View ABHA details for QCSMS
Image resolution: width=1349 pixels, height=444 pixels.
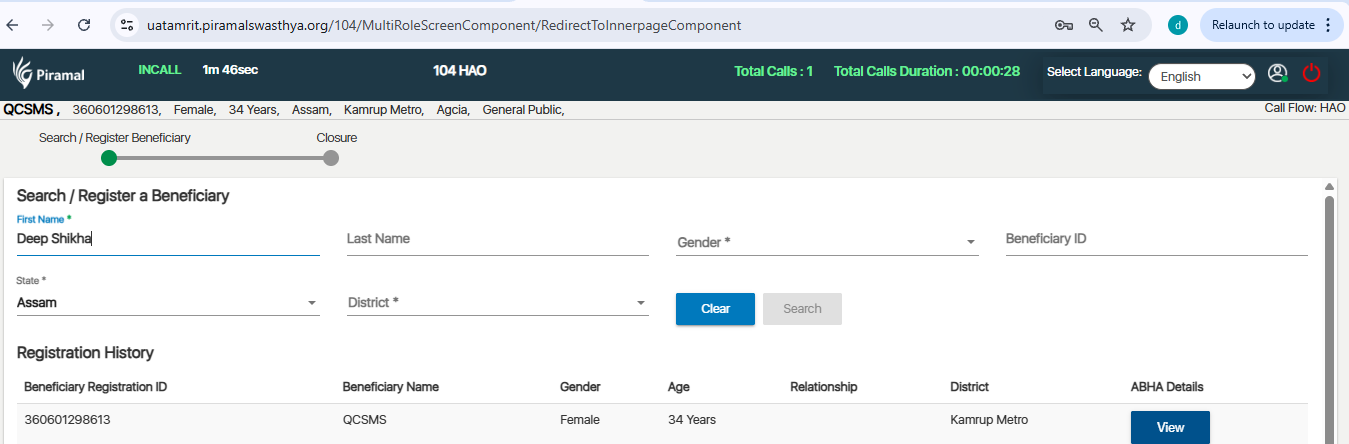(x=1170, y=427)
